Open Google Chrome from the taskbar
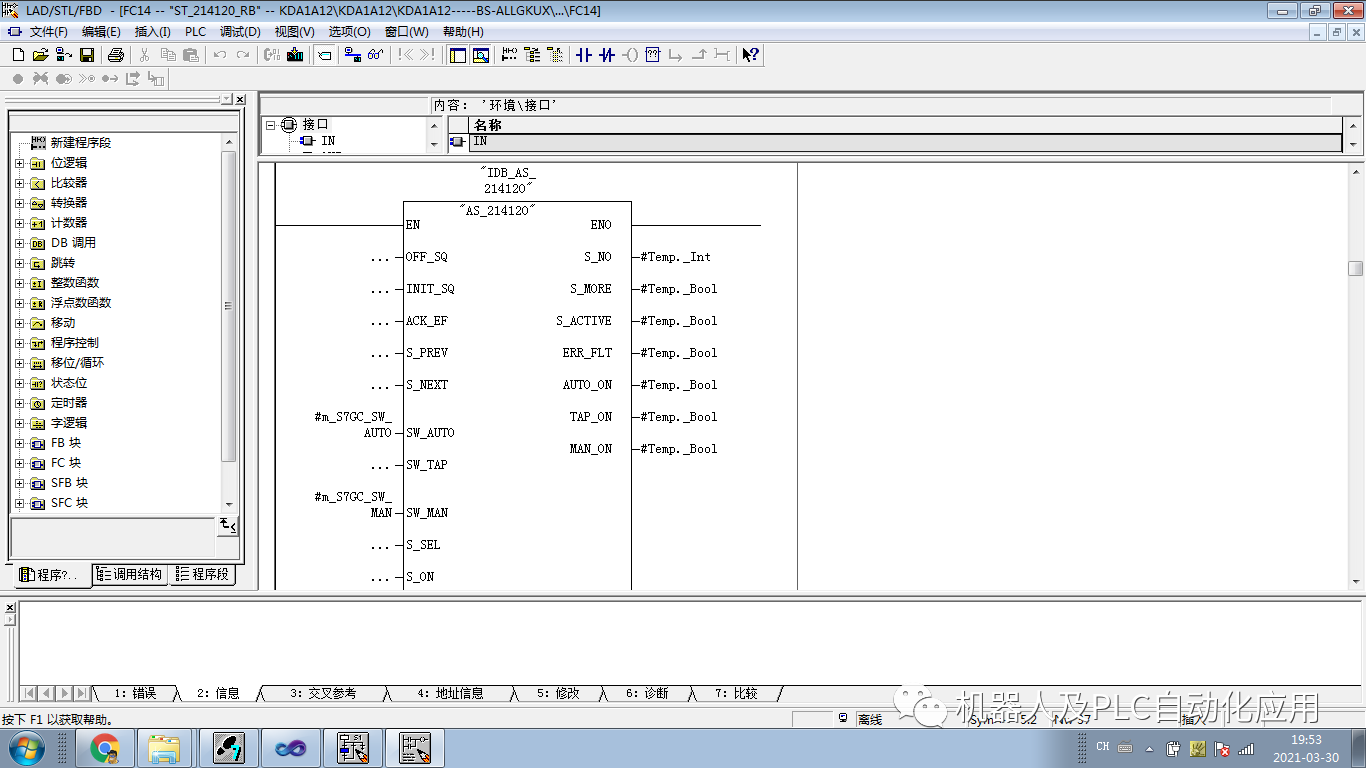 [x=105, y=747]
